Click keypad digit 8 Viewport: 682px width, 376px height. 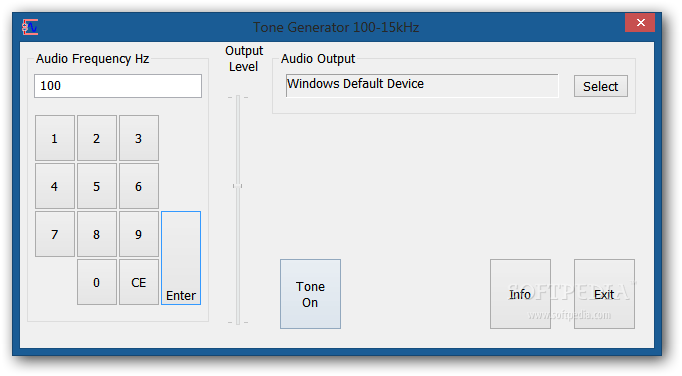[97, 234]
